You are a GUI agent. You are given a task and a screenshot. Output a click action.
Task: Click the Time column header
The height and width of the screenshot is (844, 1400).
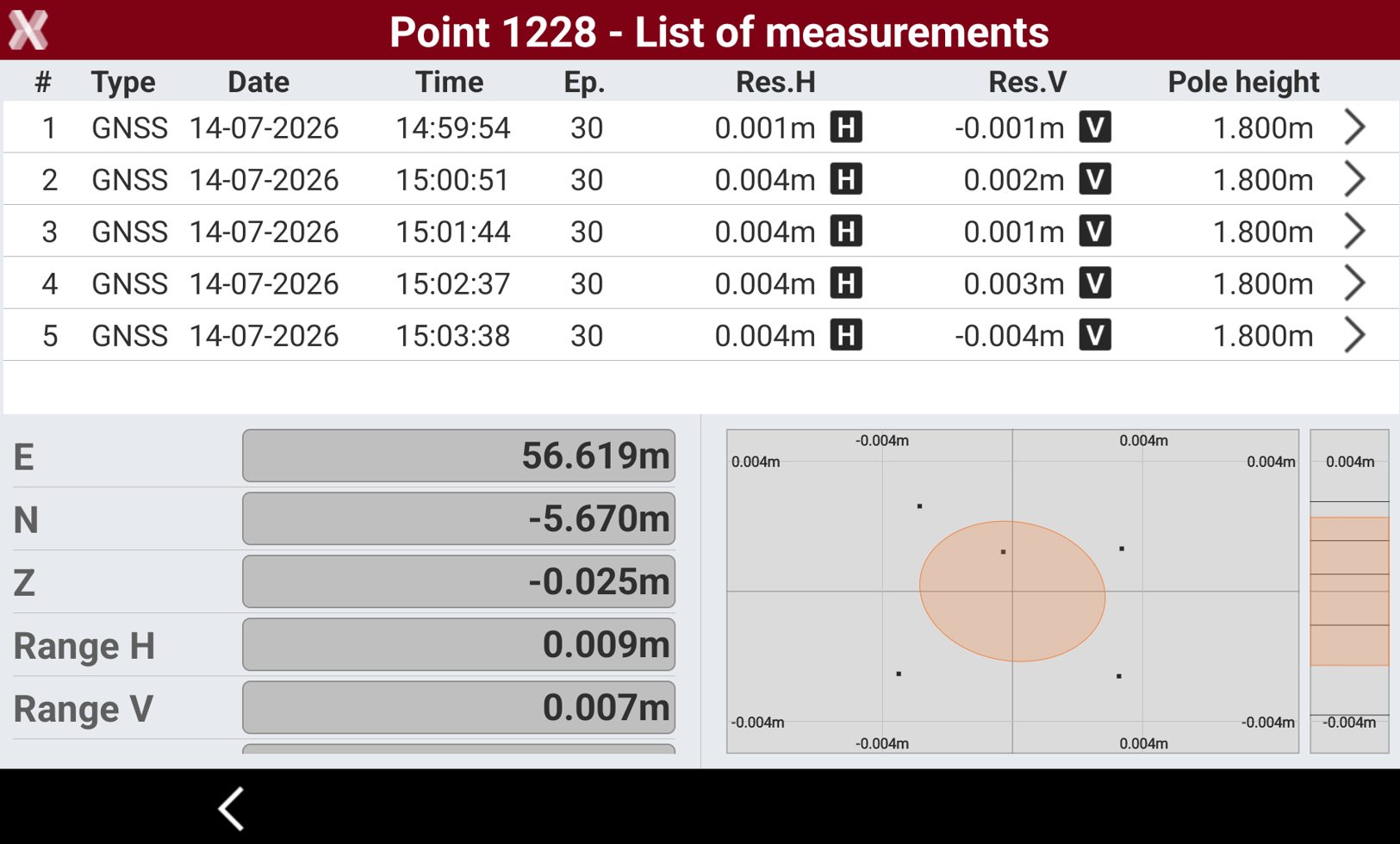[x=449, y=82]
